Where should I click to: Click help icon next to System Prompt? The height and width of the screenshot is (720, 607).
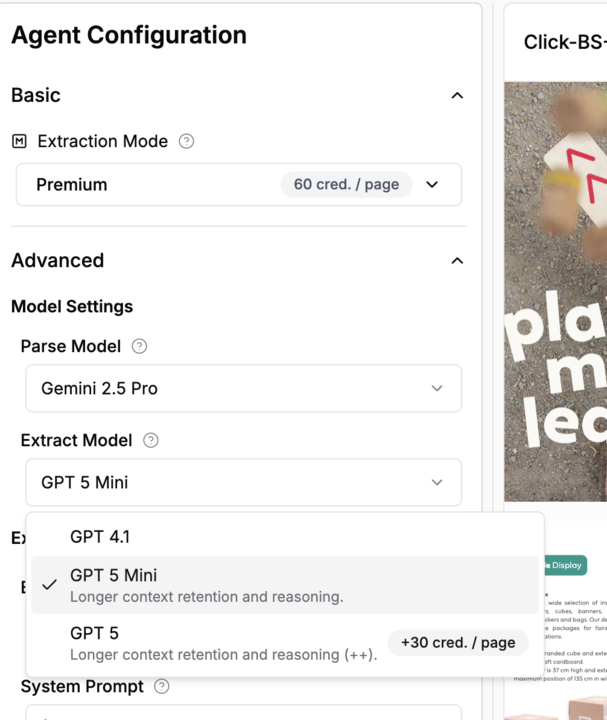(162, 687)
